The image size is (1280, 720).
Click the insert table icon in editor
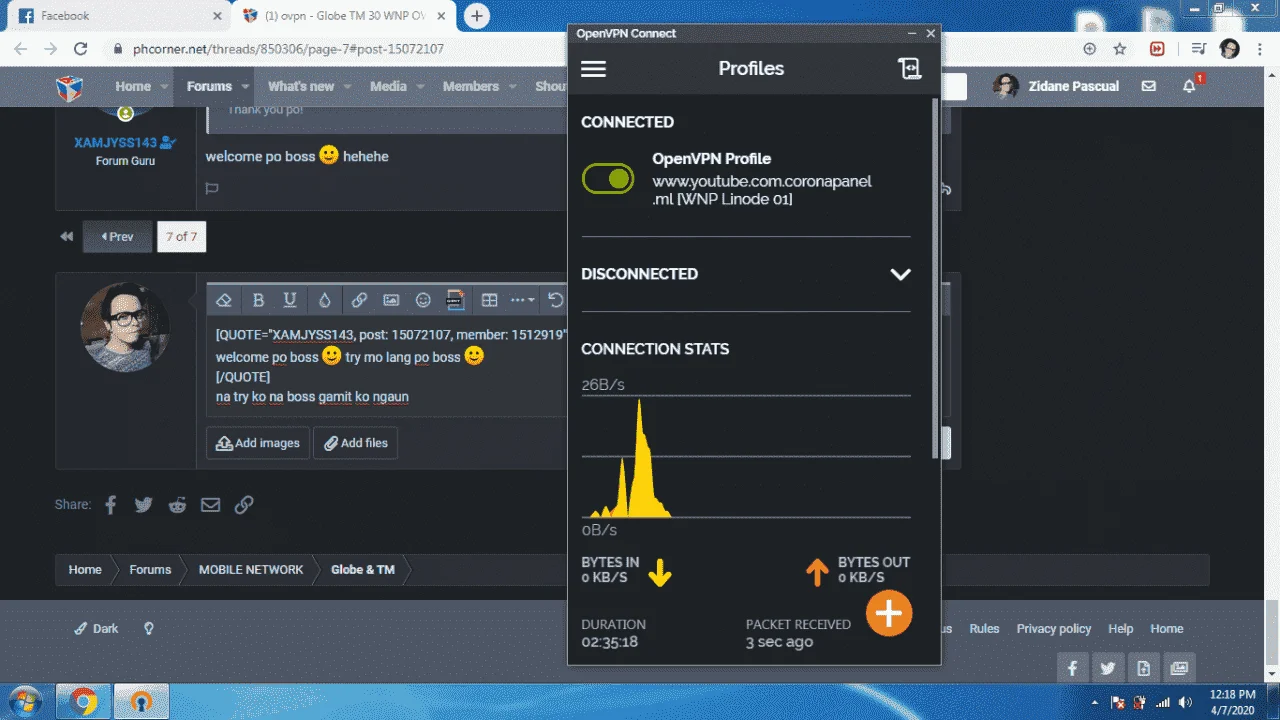tap(490, 300)
